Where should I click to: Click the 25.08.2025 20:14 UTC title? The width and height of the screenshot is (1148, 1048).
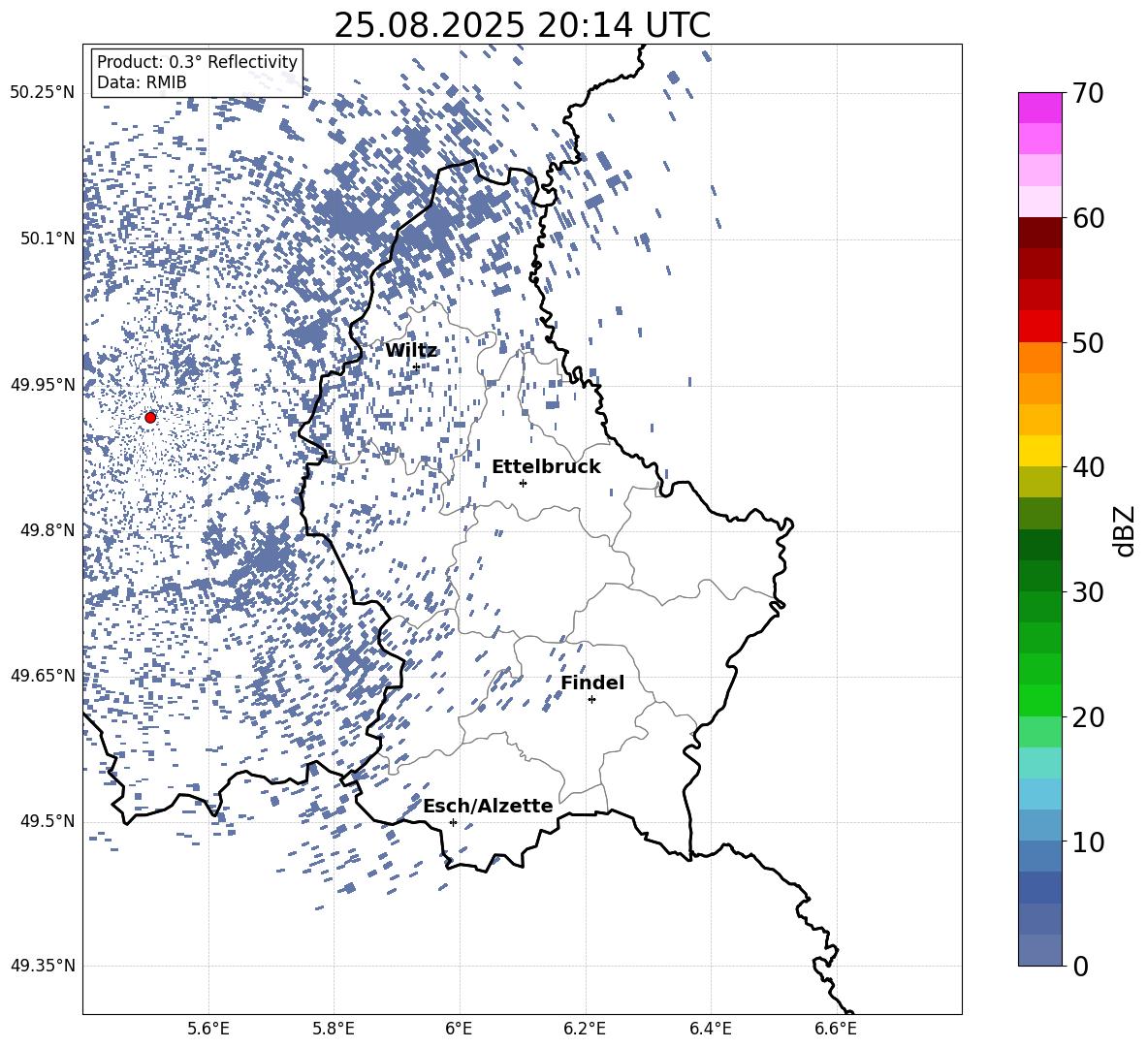point(522,25)
